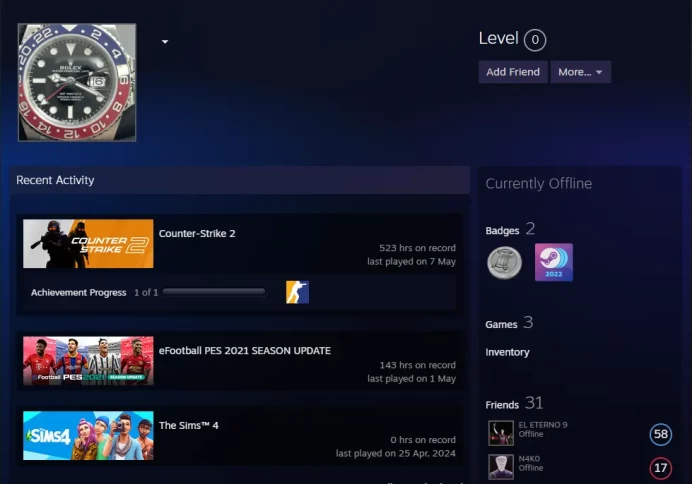Open the Counter-Strike 2 title link

pos(197,233)
